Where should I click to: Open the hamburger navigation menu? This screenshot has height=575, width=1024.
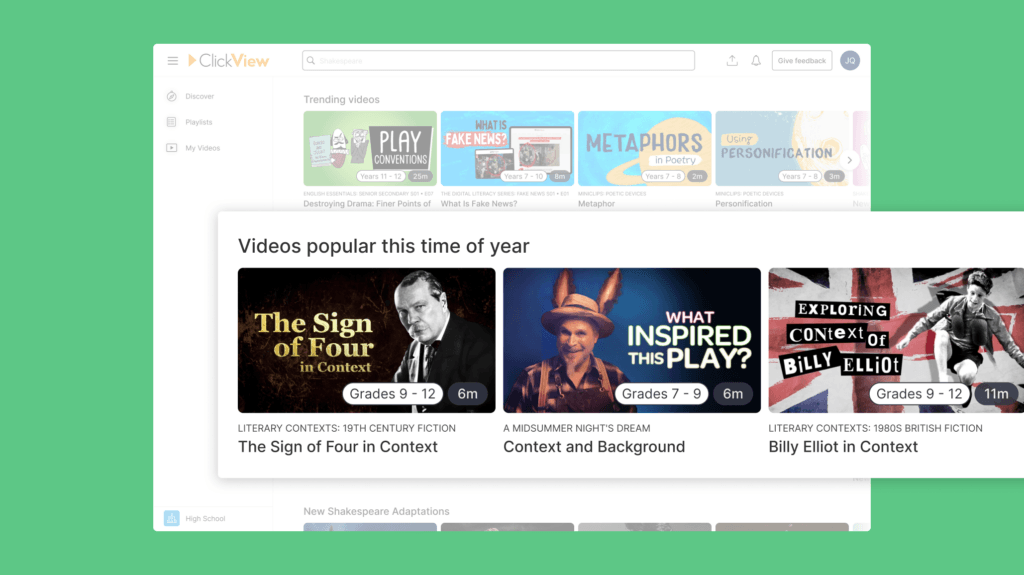(x=172, y=61)
